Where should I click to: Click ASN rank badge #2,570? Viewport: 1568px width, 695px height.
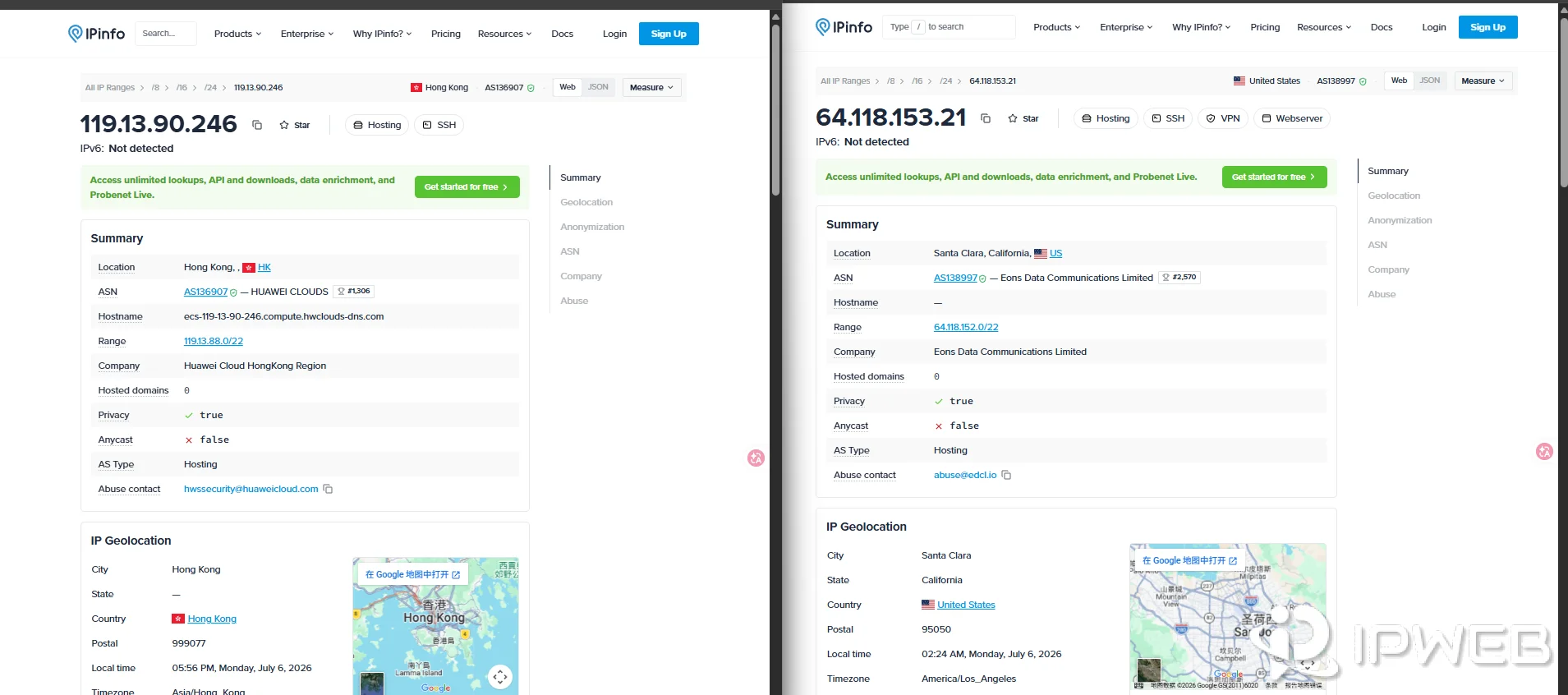[1179, 278]
